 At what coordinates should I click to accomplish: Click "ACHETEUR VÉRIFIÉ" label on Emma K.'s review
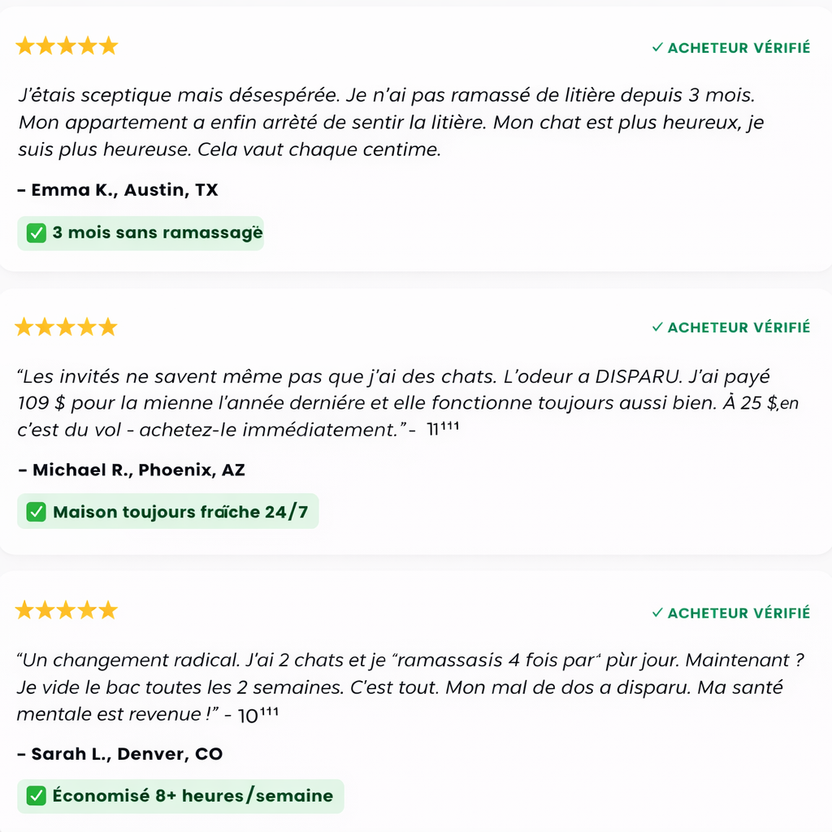[x=738, y=47]
